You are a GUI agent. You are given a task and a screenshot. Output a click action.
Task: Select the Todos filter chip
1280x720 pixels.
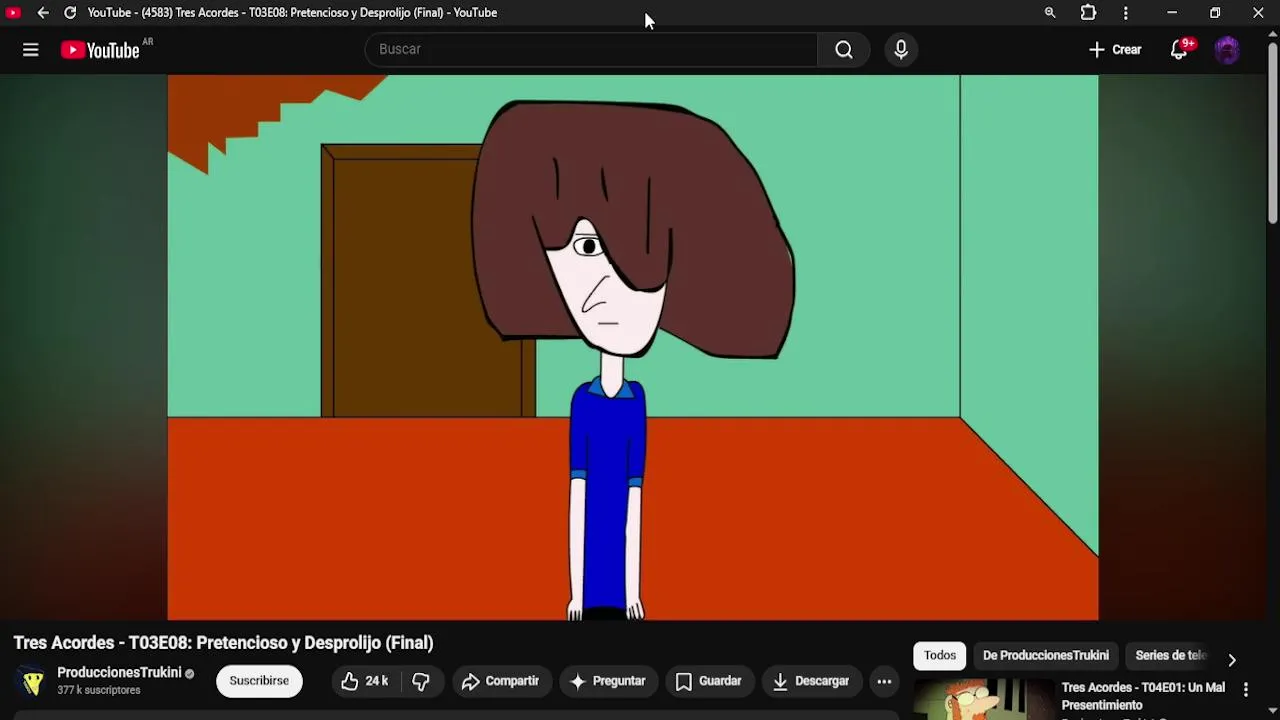[x=940, y=655]
